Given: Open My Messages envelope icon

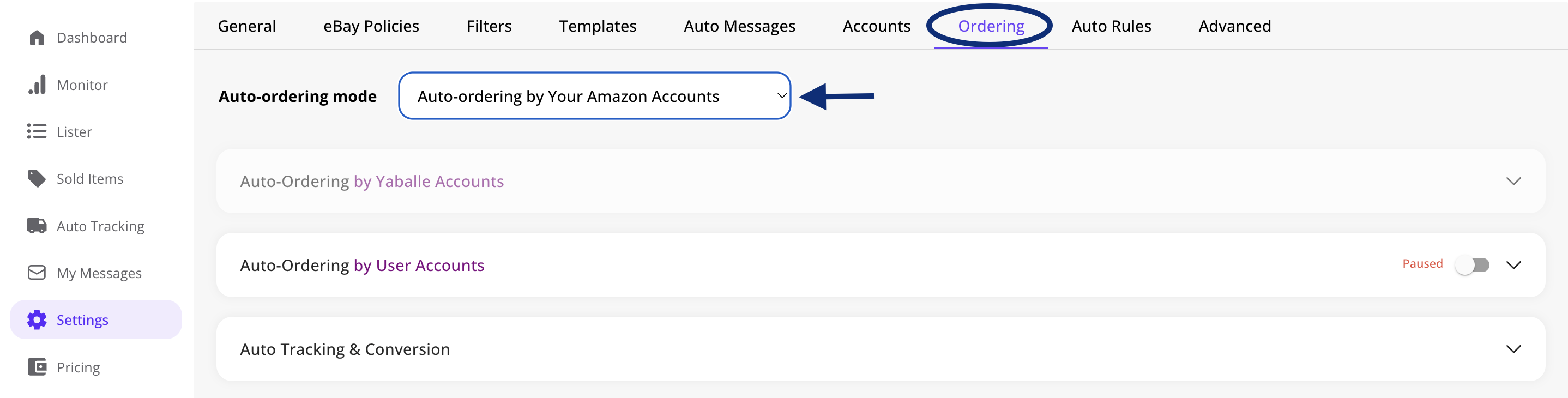Looking at the screenshot, I should point(37,273).
